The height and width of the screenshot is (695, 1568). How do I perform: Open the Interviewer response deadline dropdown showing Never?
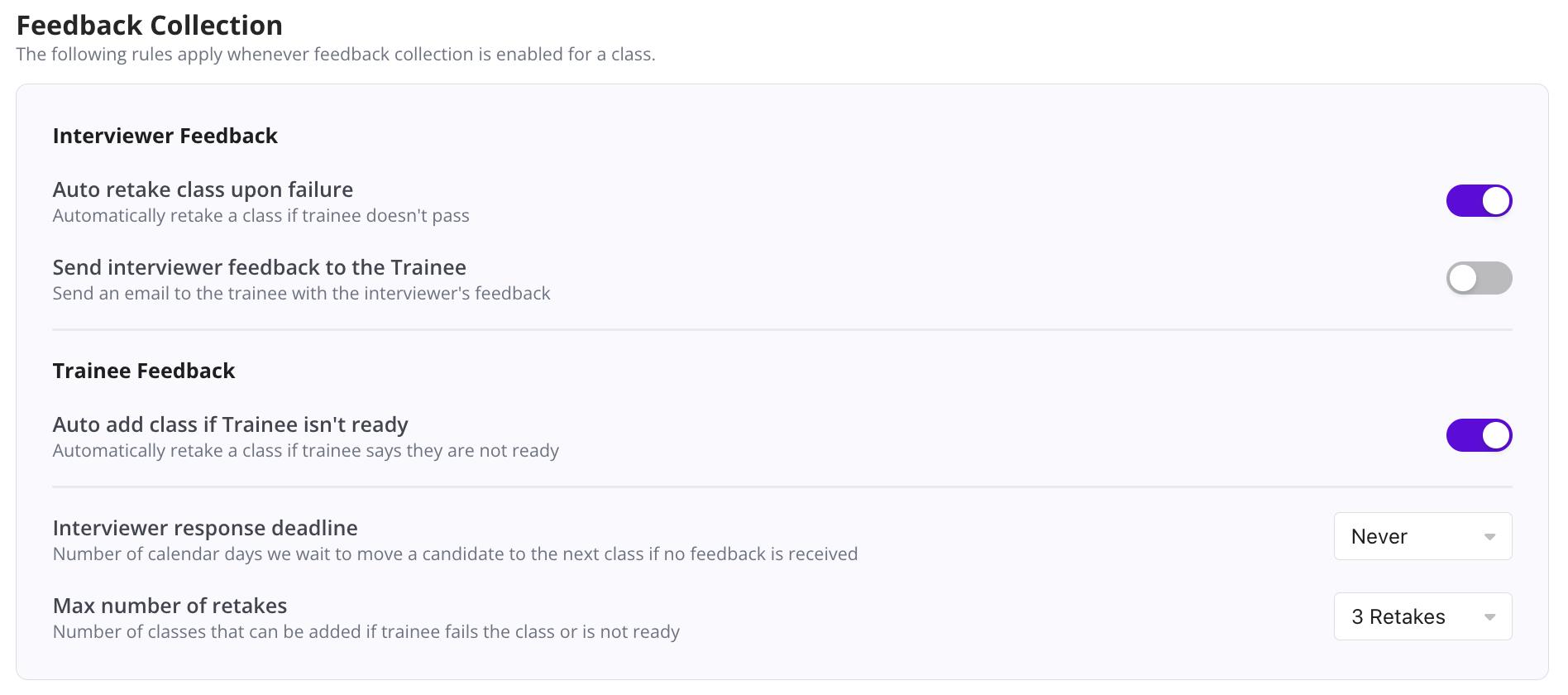1422,536
